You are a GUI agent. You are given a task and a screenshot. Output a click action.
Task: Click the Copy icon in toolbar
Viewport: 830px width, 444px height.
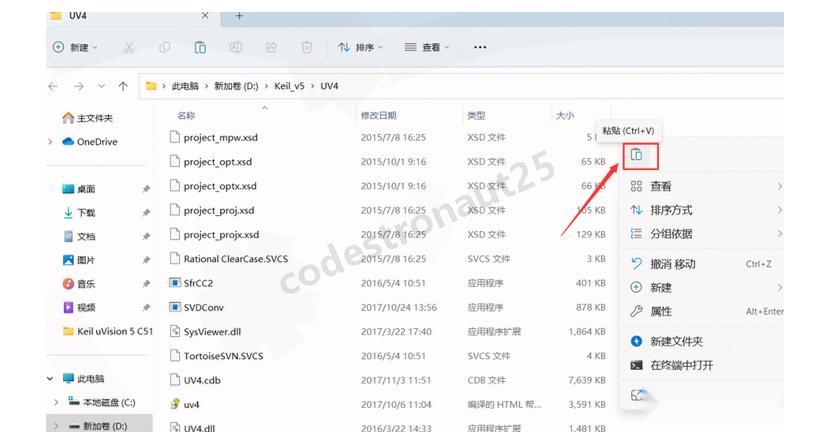coord(165,48)
